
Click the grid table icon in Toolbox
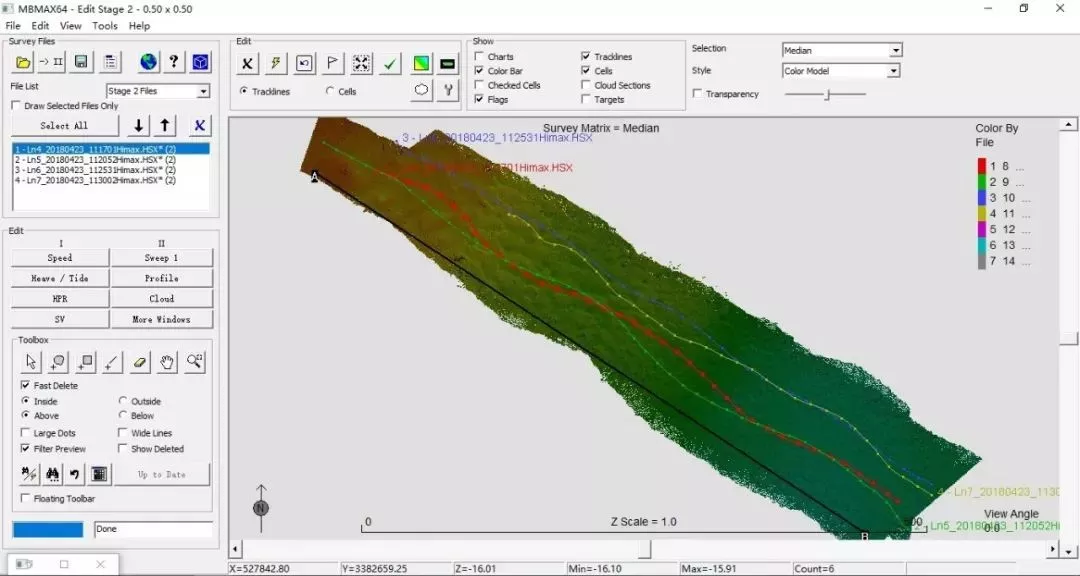pyautogui.click(x=99, y=474)
